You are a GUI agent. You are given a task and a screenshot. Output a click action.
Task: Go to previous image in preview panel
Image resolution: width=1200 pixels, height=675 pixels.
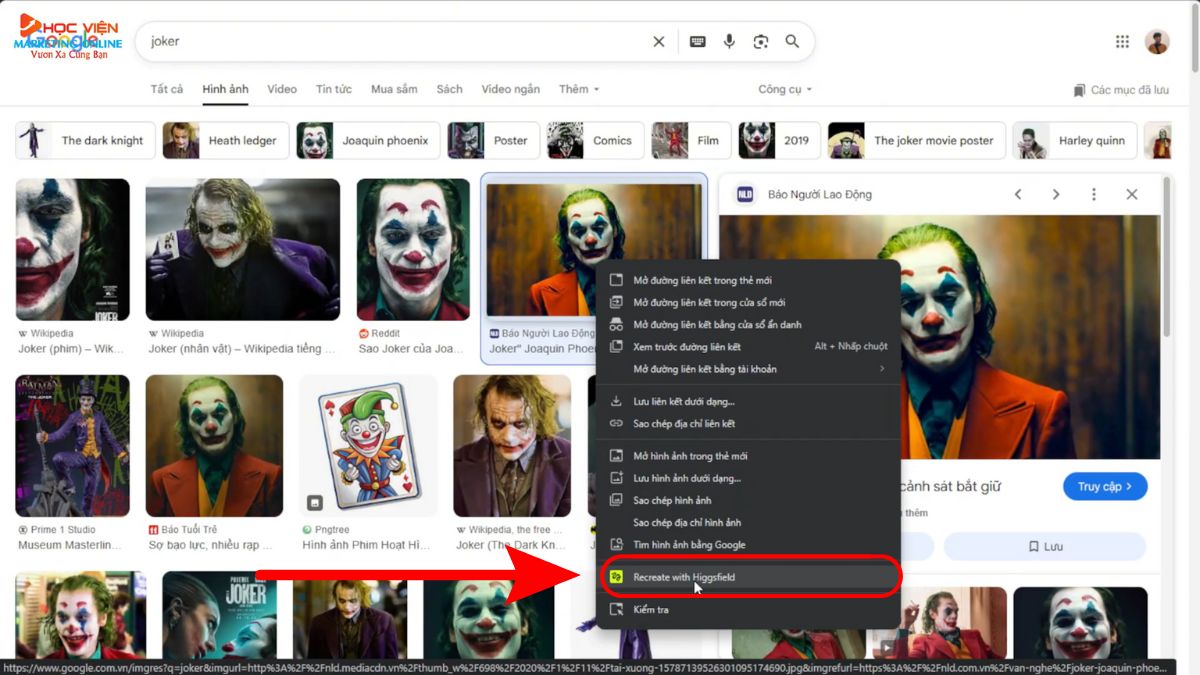coord(1018,195)
